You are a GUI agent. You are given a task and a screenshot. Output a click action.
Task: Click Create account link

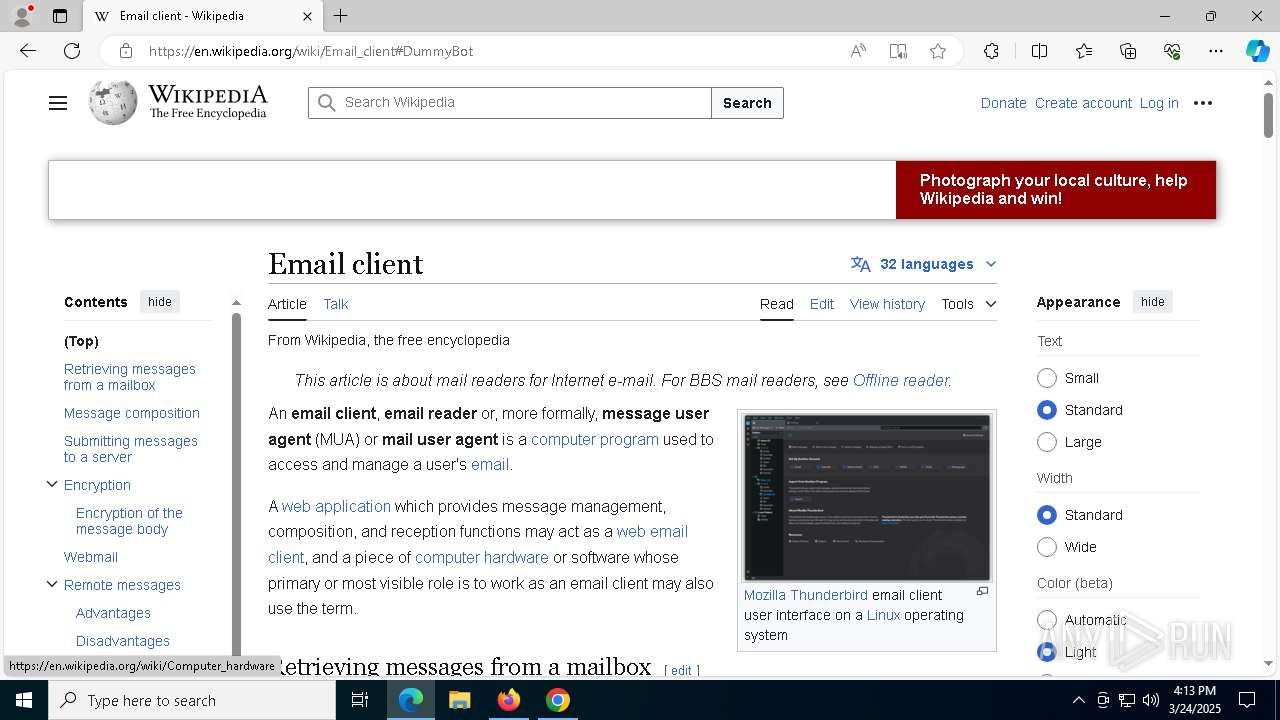(1083, 103)
